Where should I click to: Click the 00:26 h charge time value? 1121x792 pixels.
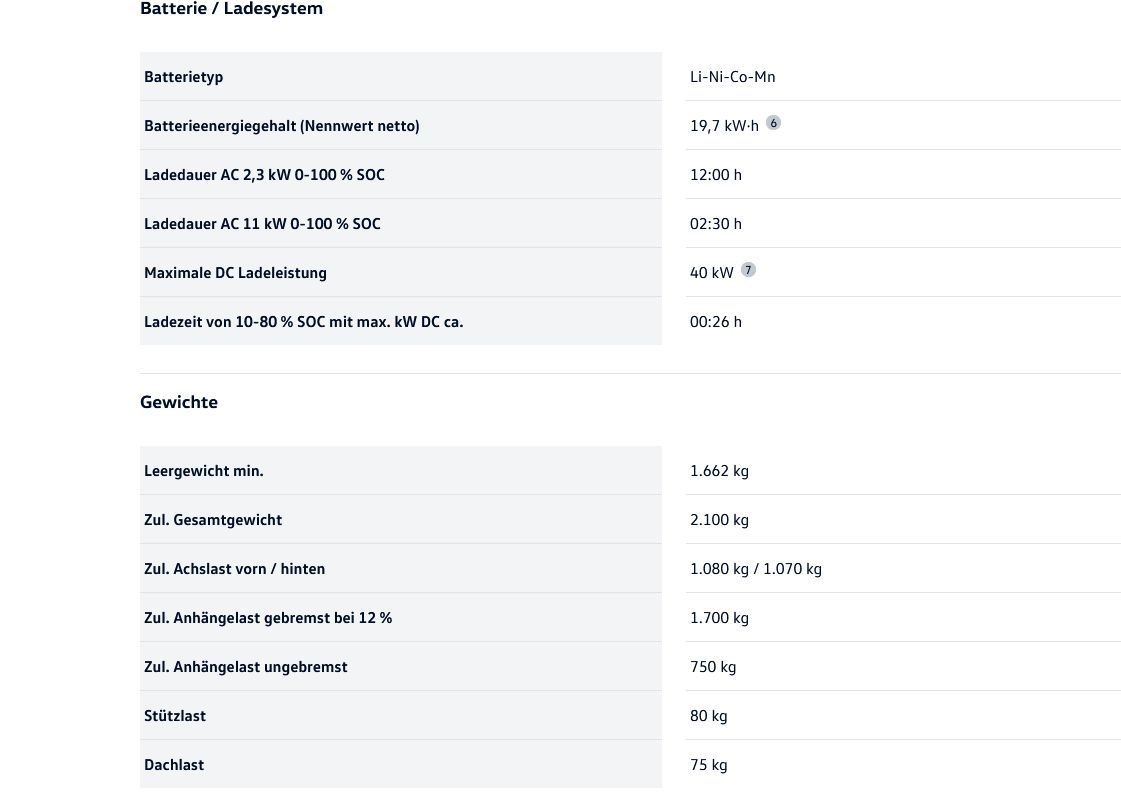tap(715, 322)
